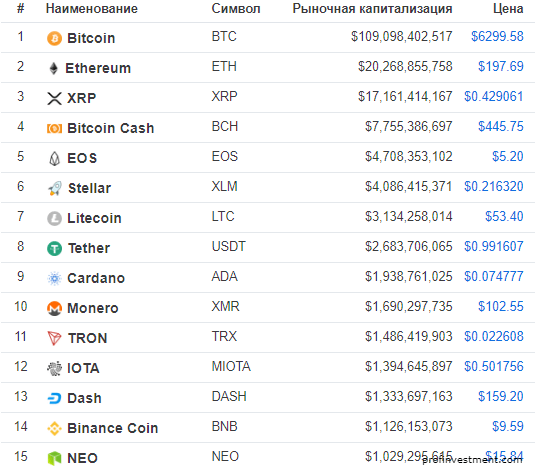Click the TRON red triangle logo
The height and width of the screenshot is (469, 535).
tap(54, 338)
